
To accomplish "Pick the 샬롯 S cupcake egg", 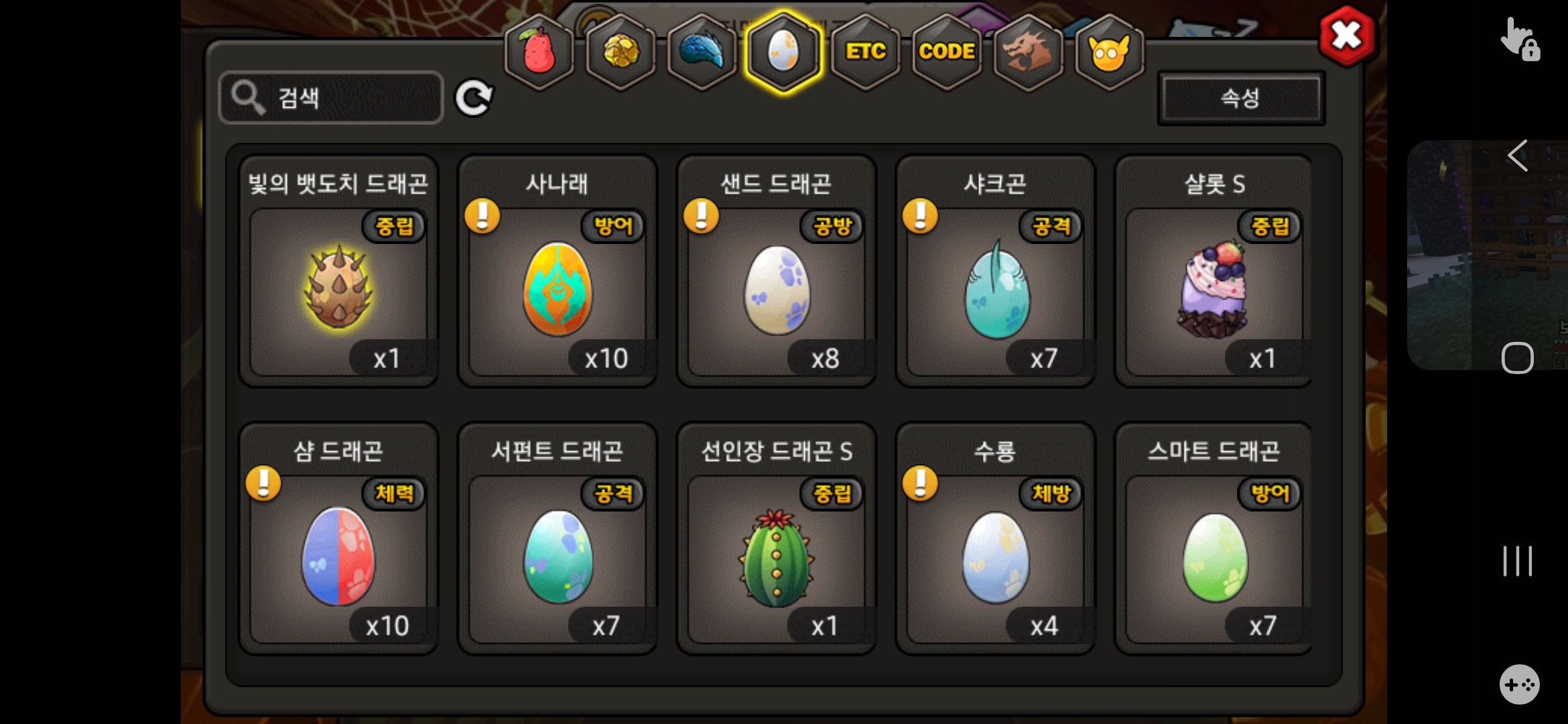I will [1213, 271].
